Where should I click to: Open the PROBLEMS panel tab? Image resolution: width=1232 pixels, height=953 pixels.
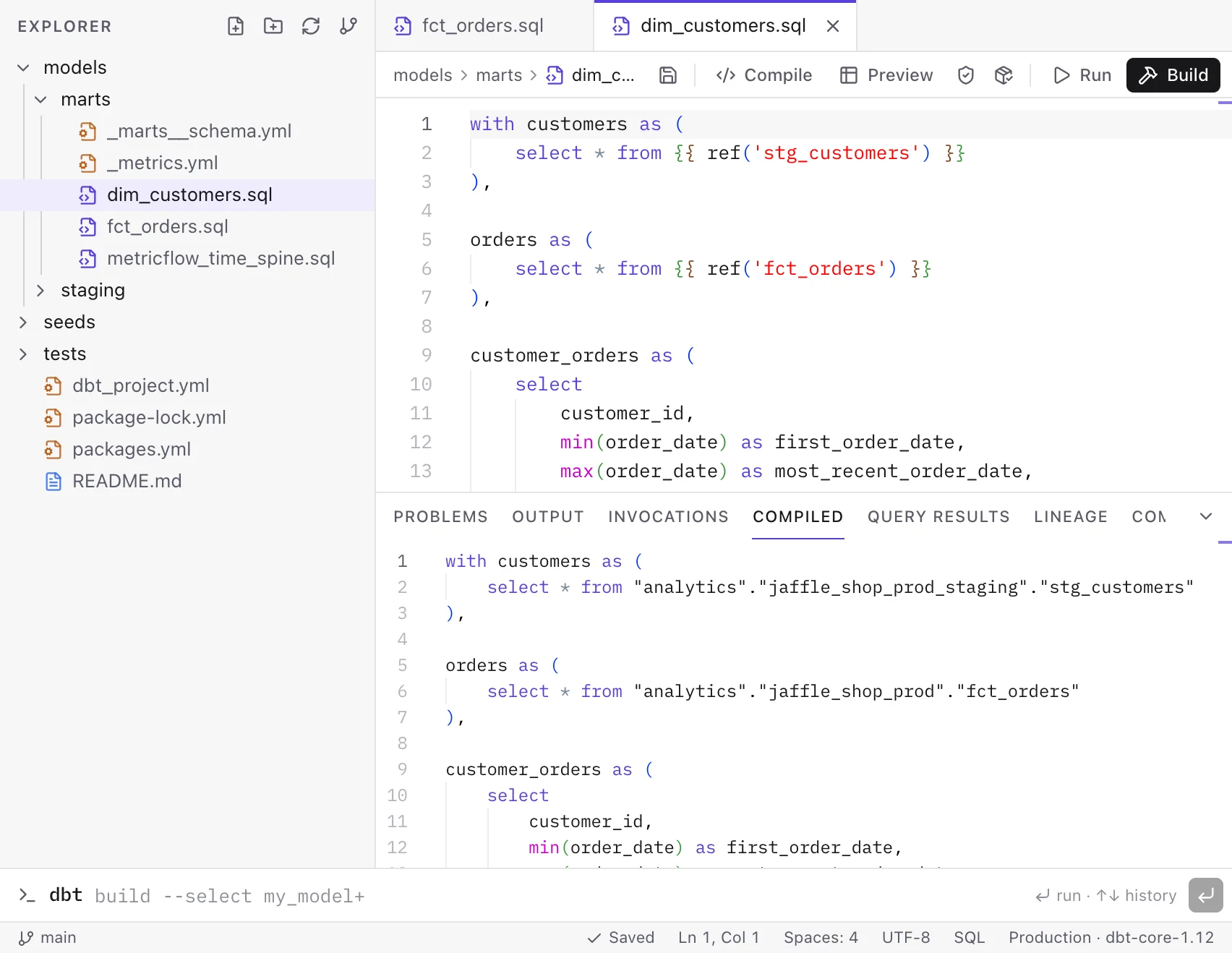[440, 517]
